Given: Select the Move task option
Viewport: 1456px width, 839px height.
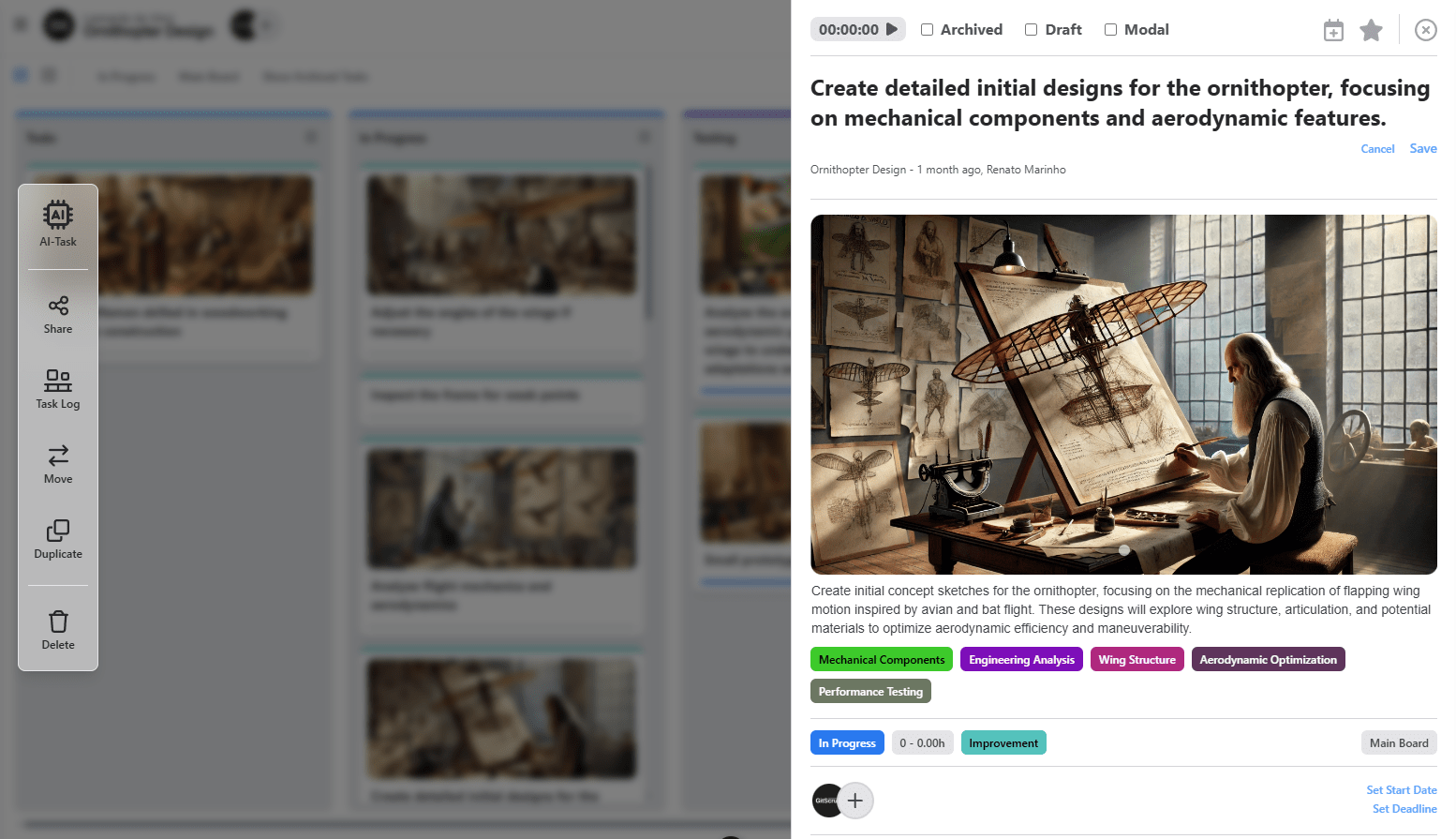Looking at the screenshot, I should click(x=58, y=464).
